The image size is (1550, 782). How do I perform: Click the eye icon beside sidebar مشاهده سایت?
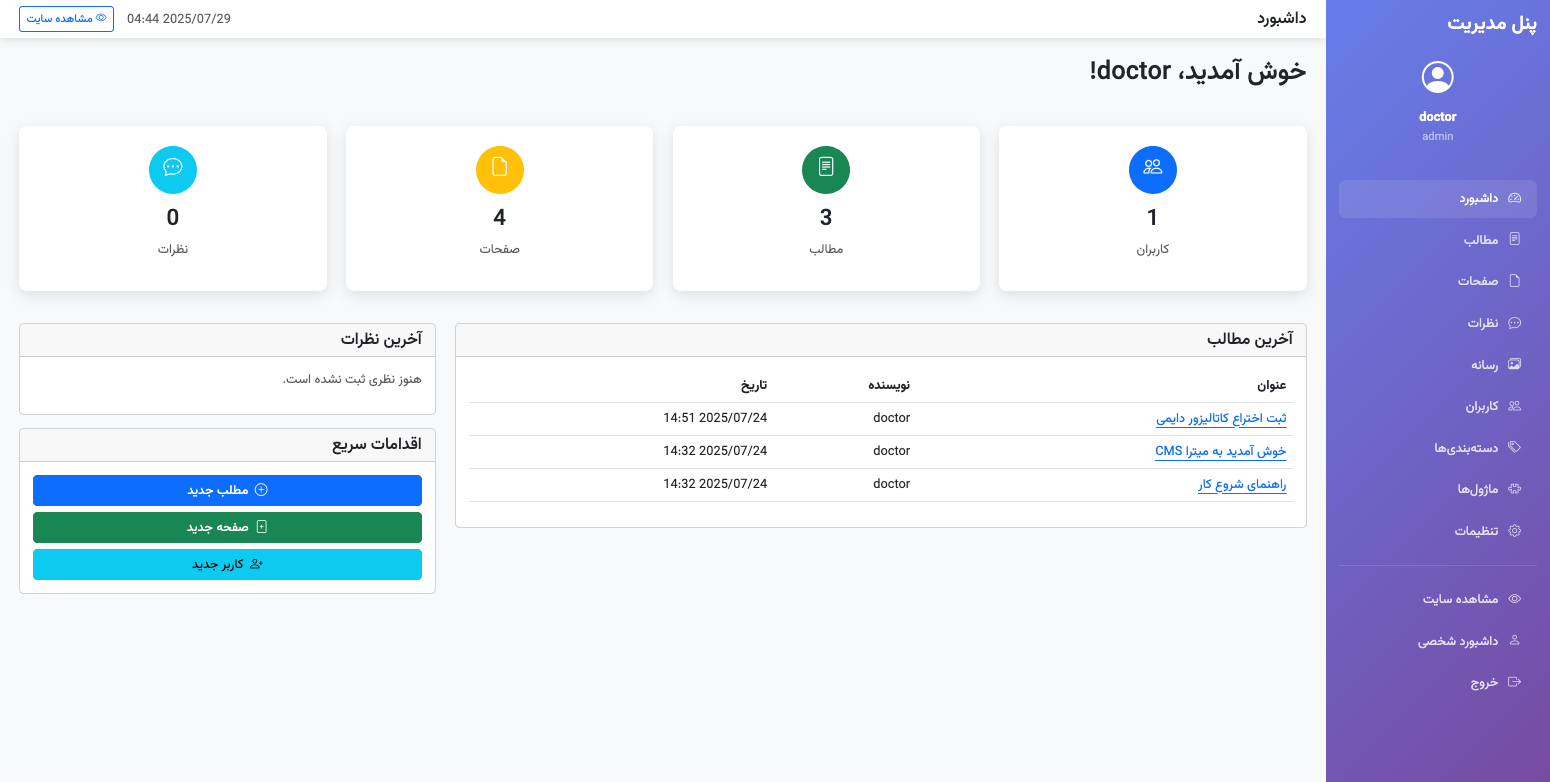click(x=1514, y=599)
